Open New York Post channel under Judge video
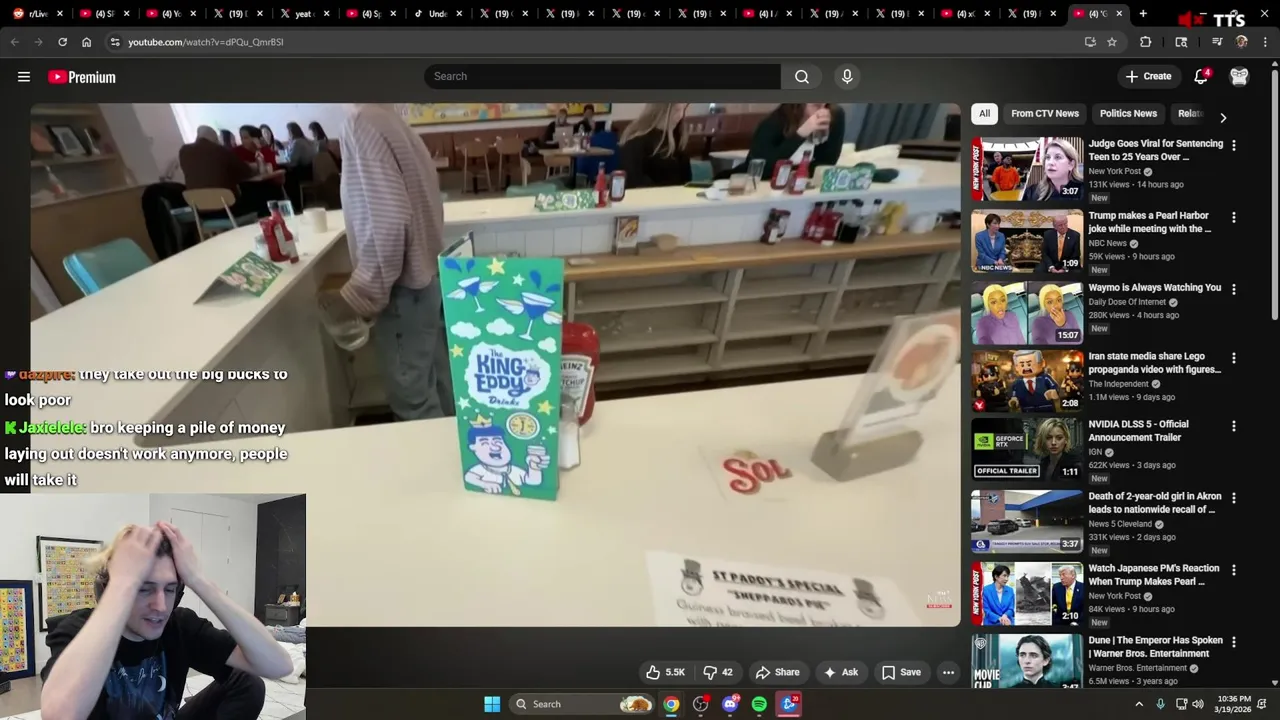The image size is (1280, 720). (x=1115, y=171)
